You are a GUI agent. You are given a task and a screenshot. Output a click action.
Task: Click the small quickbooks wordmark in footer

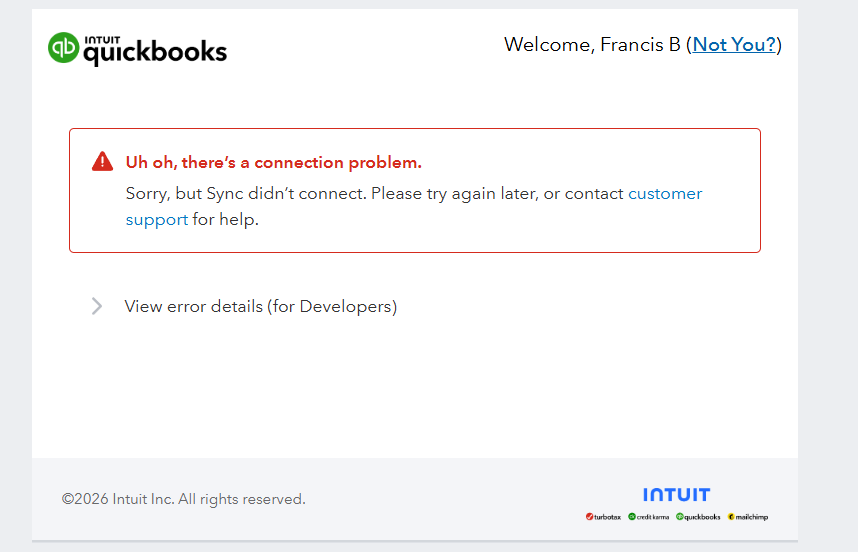pos(702,517)
